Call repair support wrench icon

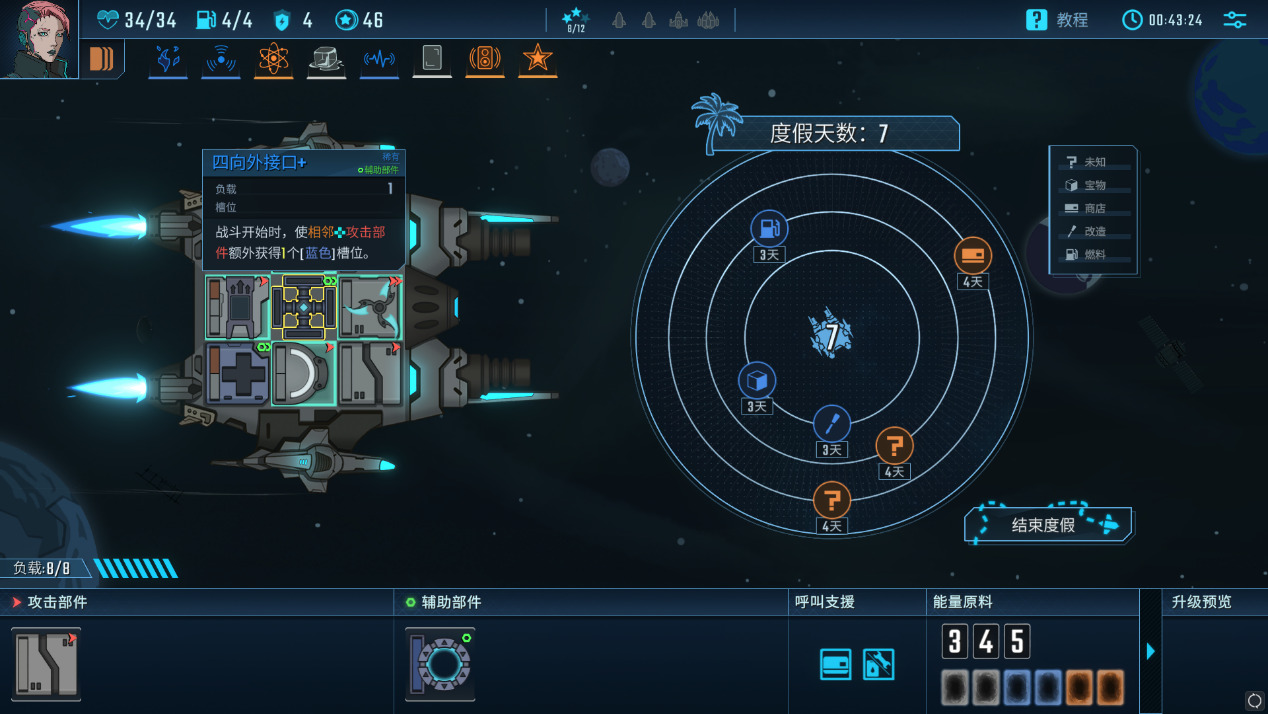878,664
